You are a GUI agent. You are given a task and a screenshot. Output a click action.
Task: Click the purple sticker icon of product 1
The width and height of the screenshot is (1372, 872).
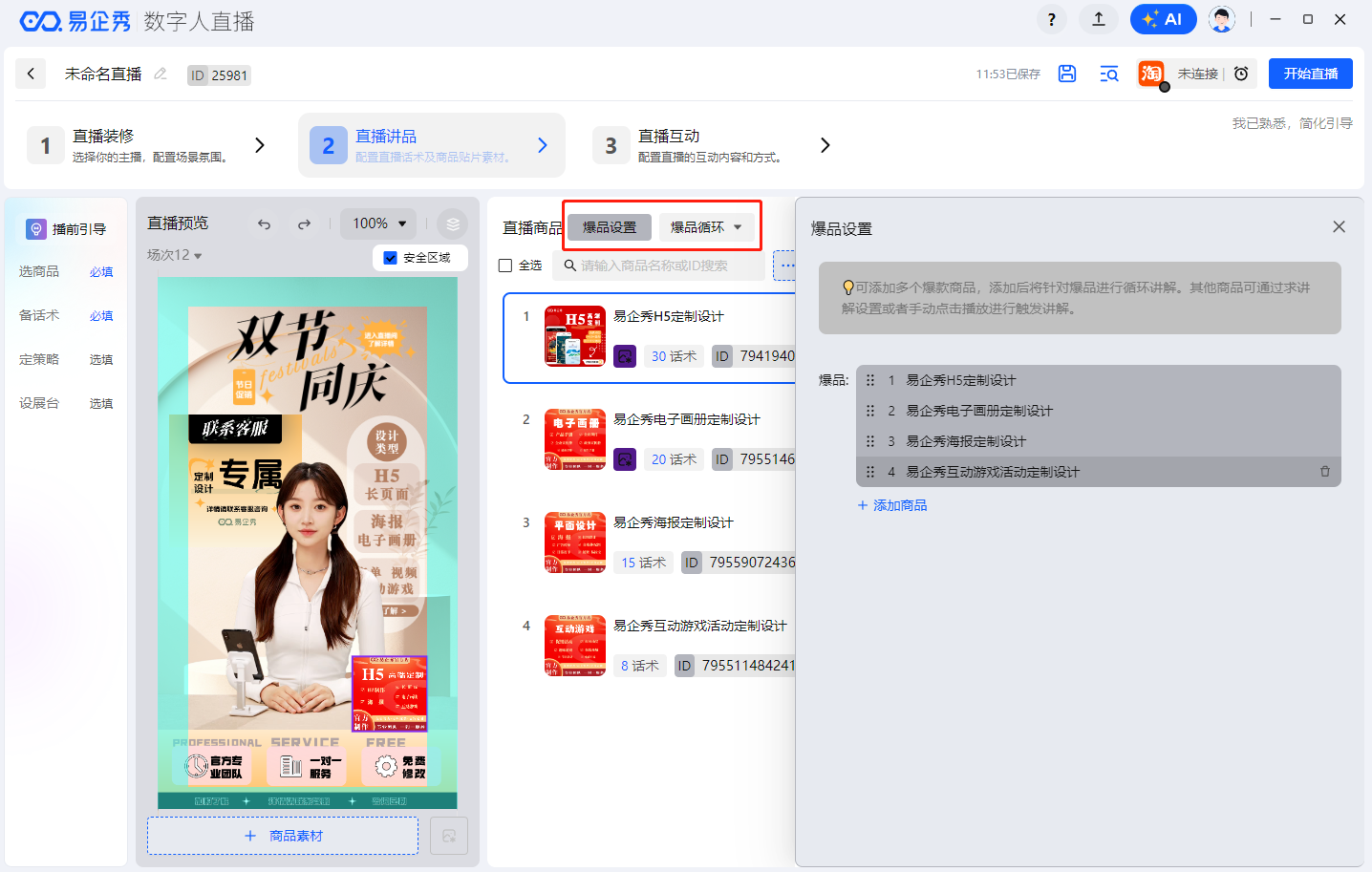click(x=625, y=356)
